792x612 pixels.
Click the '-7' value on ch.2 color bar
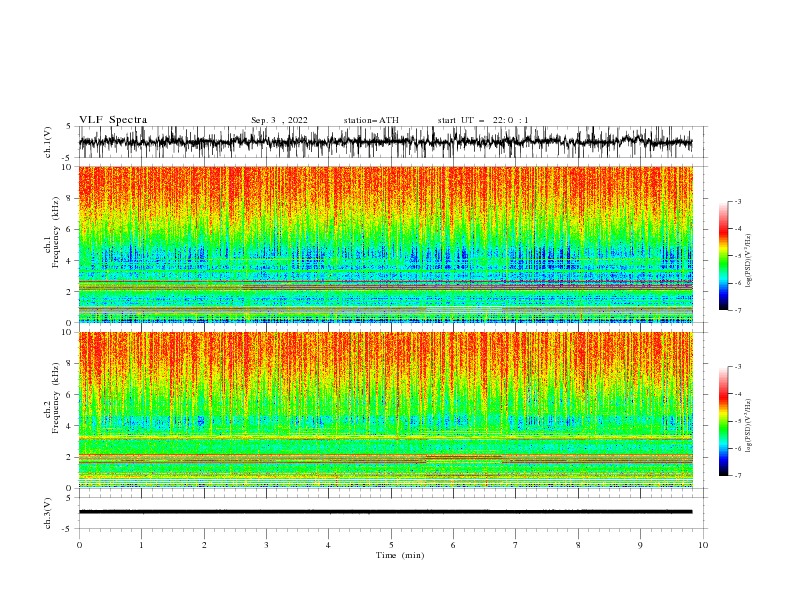click(x=737, y=476)
